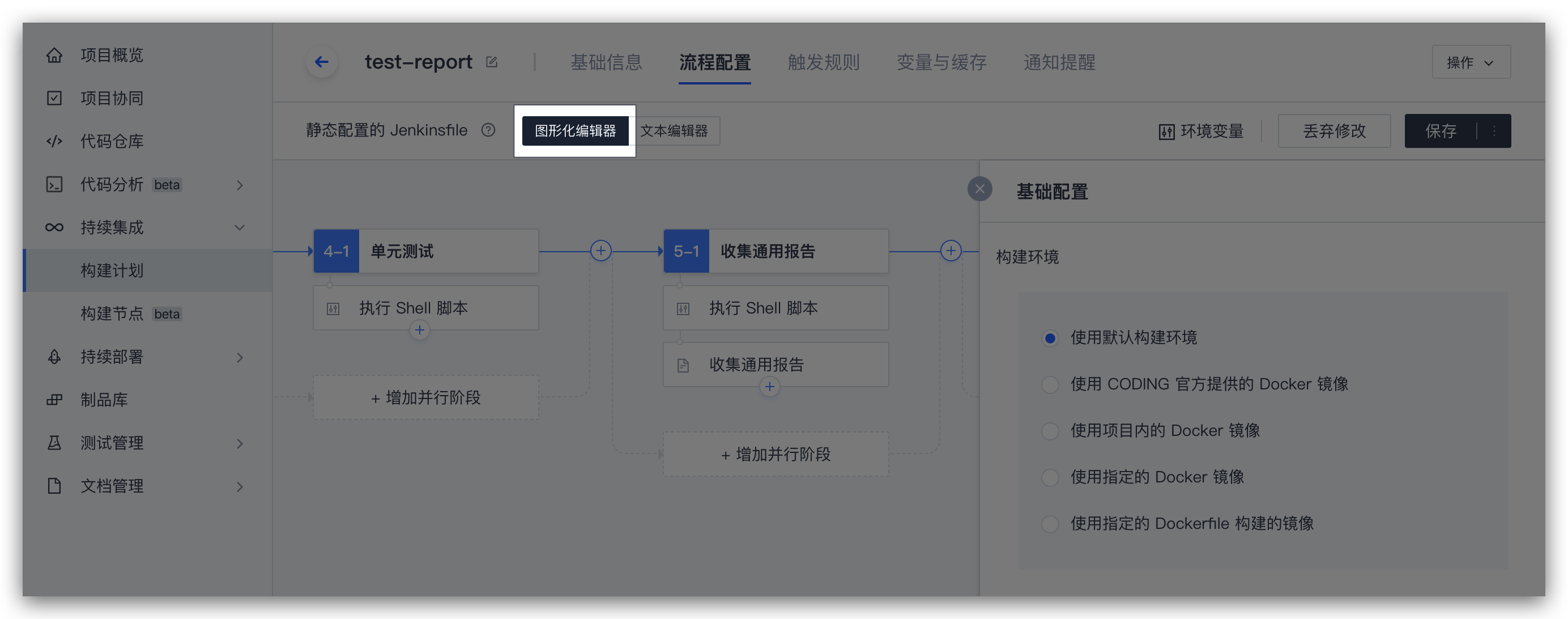Open the help icon beside Jenkinsfile label
This screenshot has width=1568, height=619.
(x=488, y=130)
